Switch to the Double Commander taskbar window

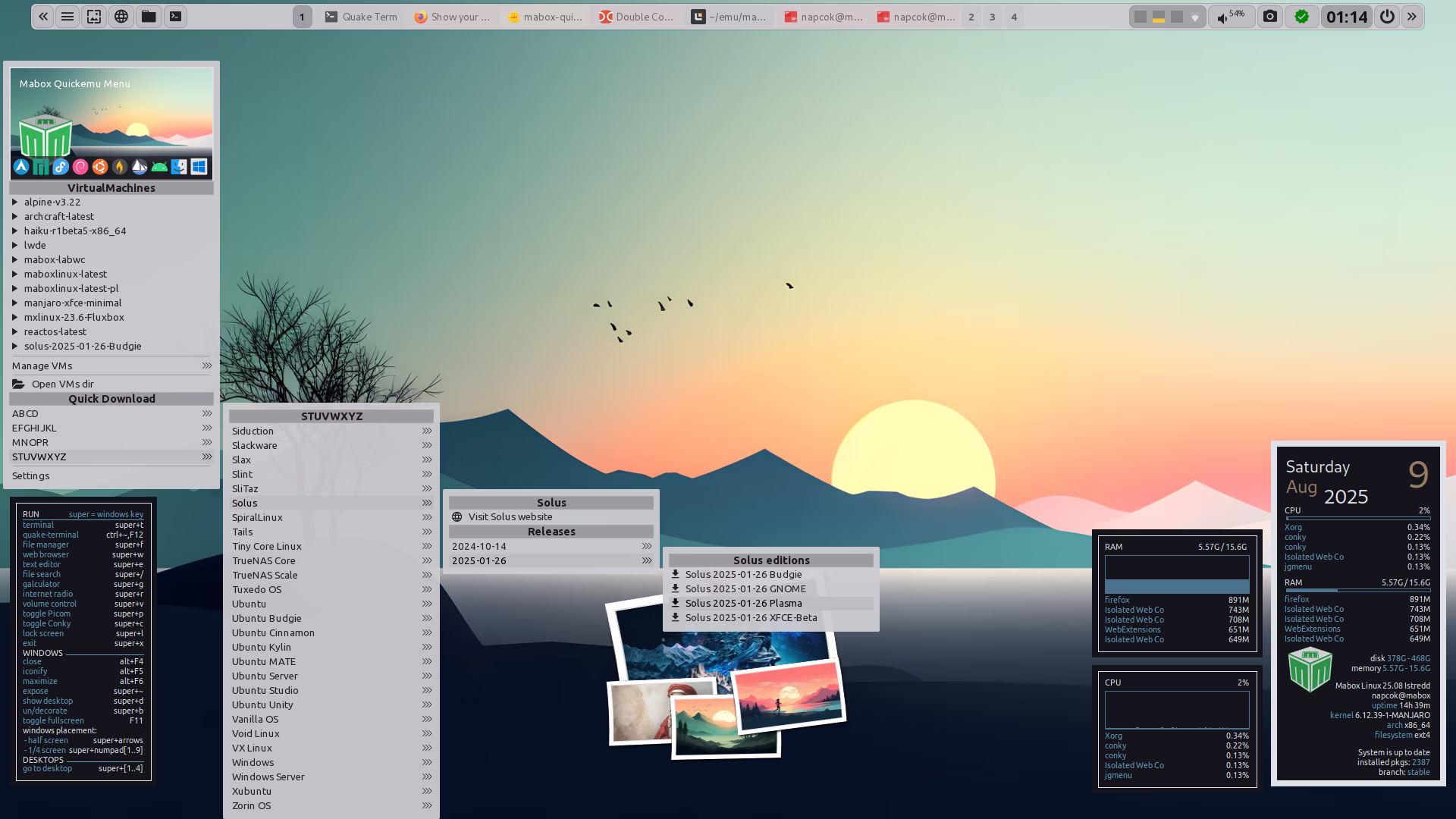(635, 17)
